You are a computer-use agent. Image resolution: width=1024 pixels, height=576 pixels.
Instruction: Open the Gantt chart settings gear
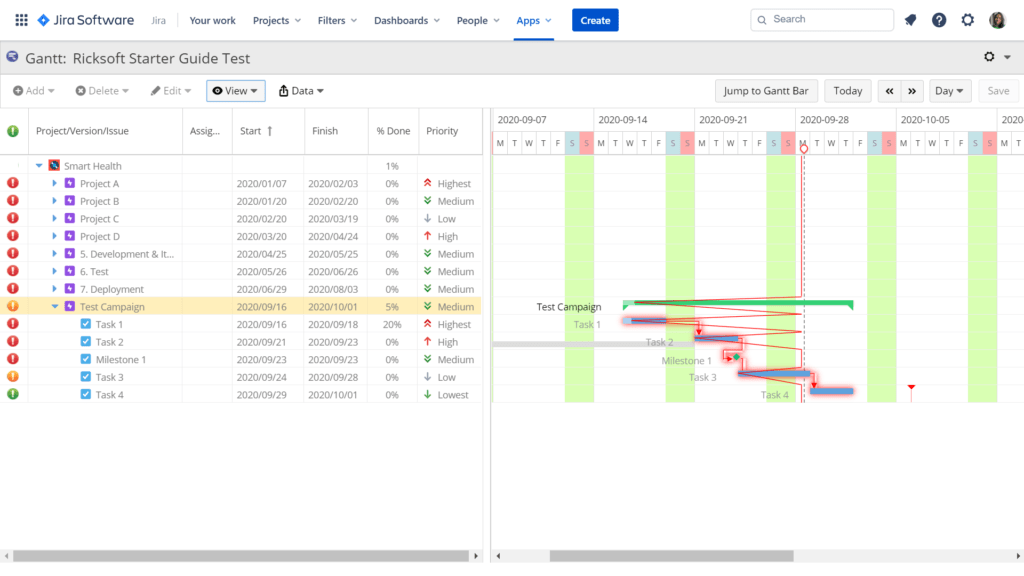coord(988,57)
